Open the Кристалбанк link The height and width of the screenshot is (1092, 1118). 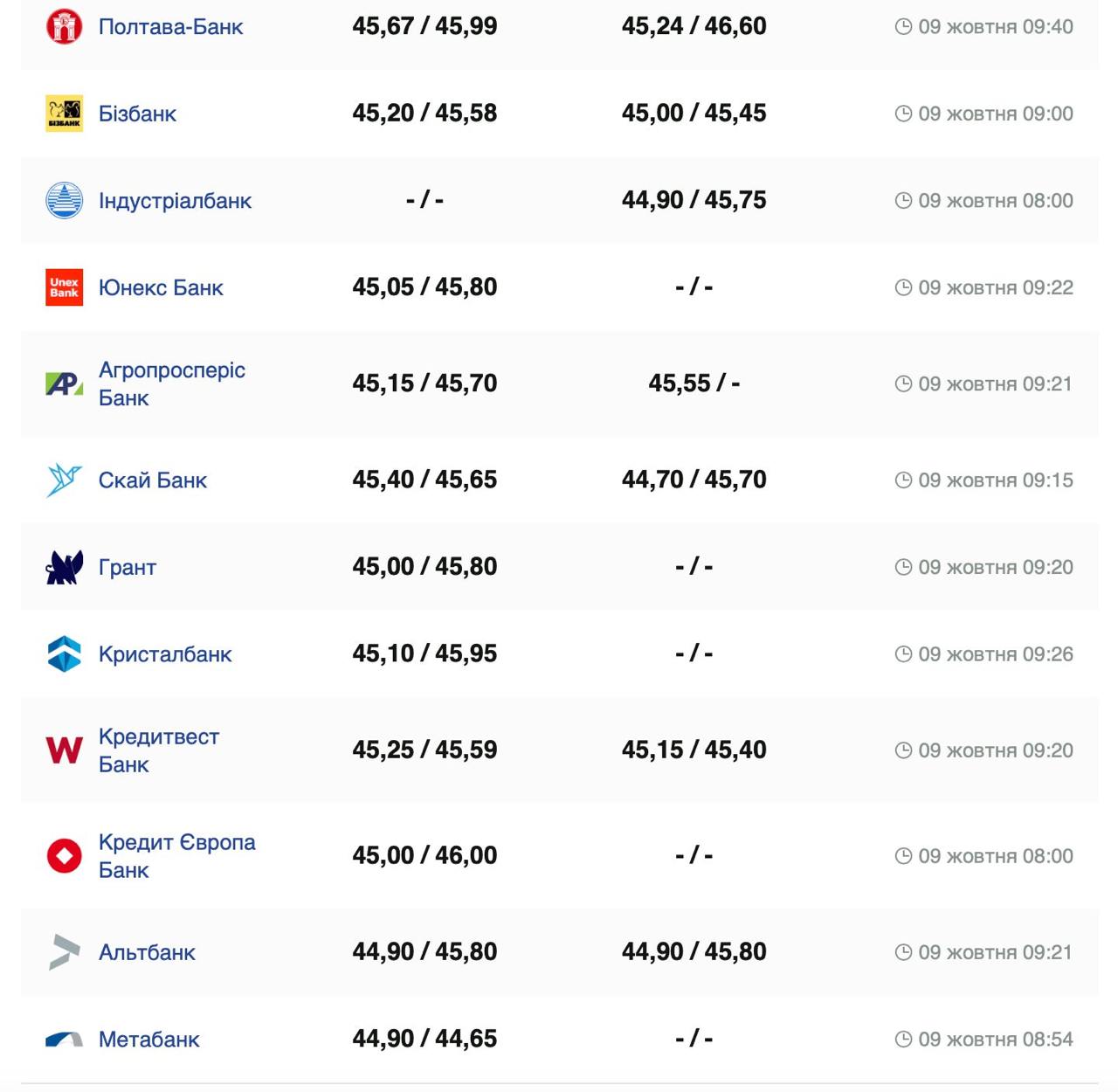(165, 654)
